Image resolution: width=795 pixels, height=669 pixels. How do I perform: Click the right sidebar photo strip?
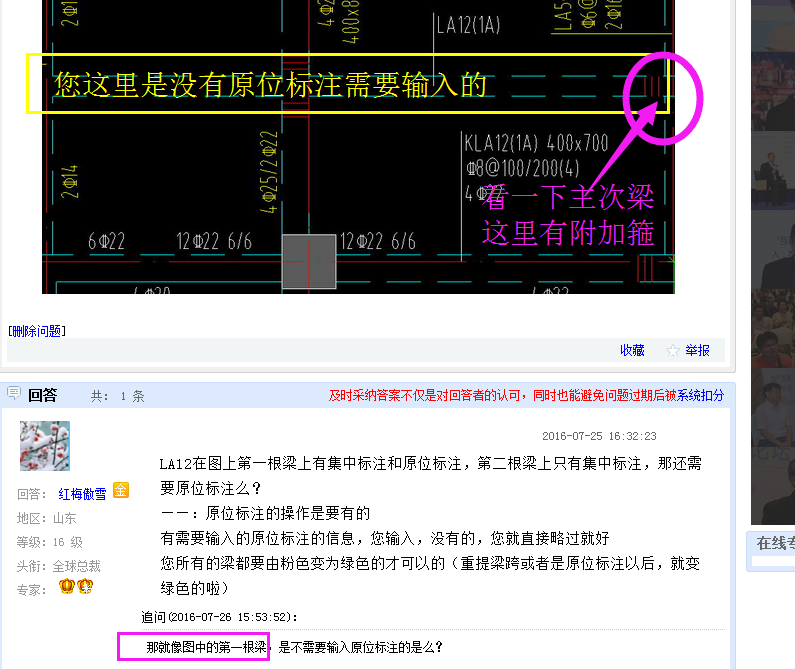[773, 262]
